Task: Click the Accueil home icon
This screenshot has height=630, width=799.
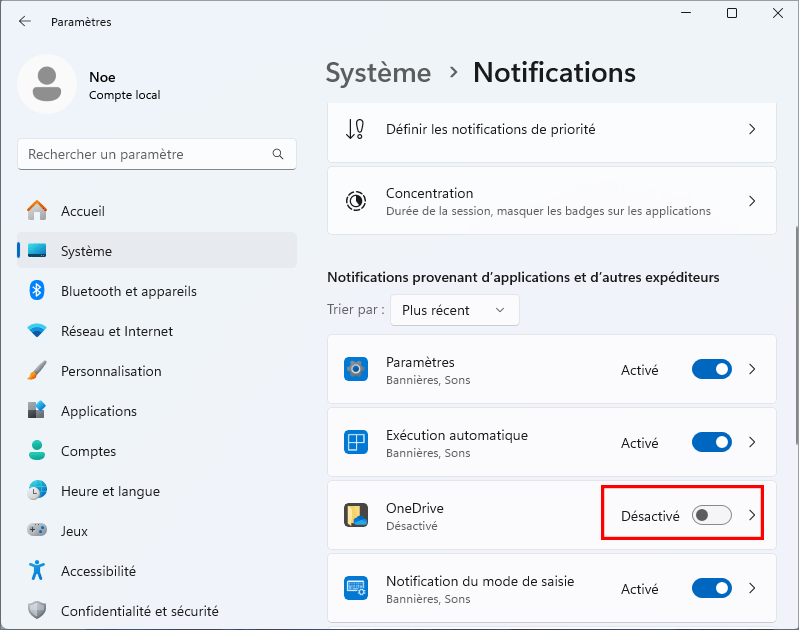Action: (x=37, y=211)
